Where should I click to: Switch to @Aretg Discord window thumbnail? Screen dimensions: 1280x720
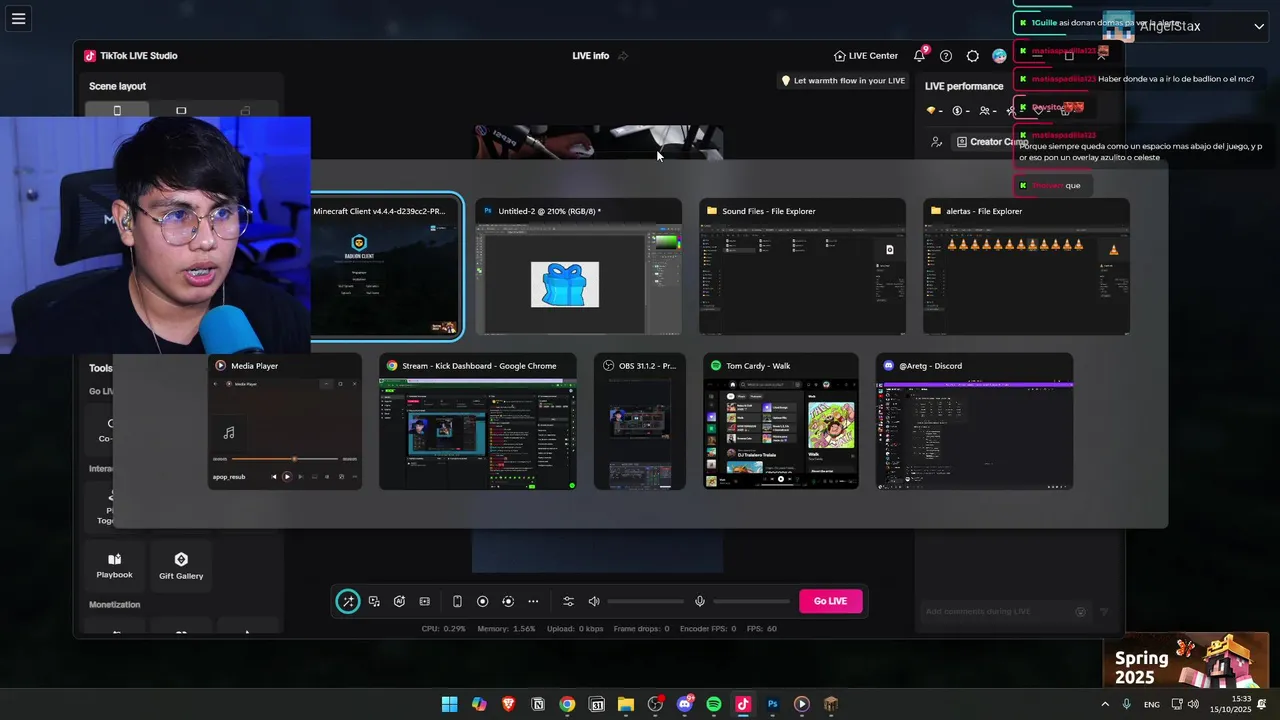974,421
